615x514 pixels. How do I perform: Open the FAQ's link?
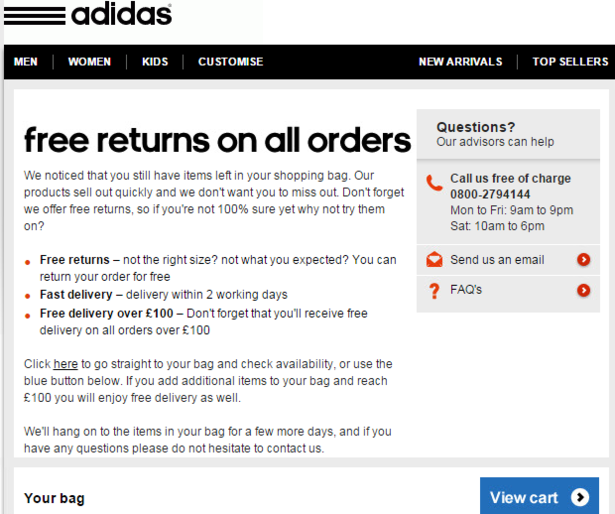[x=466, y=290]
